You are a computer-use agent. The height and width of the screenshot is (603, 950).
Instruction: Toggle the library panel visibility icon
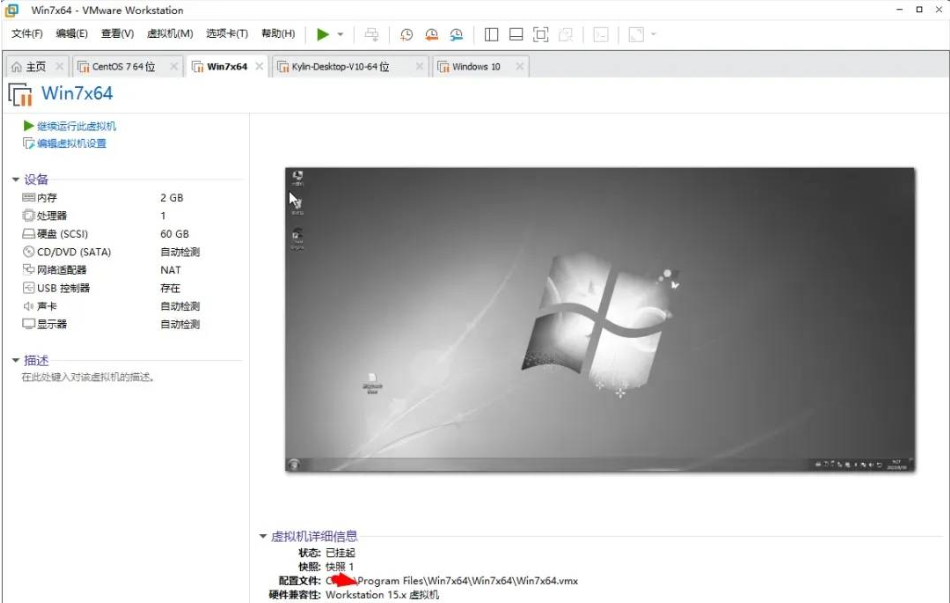pos(490,34)
